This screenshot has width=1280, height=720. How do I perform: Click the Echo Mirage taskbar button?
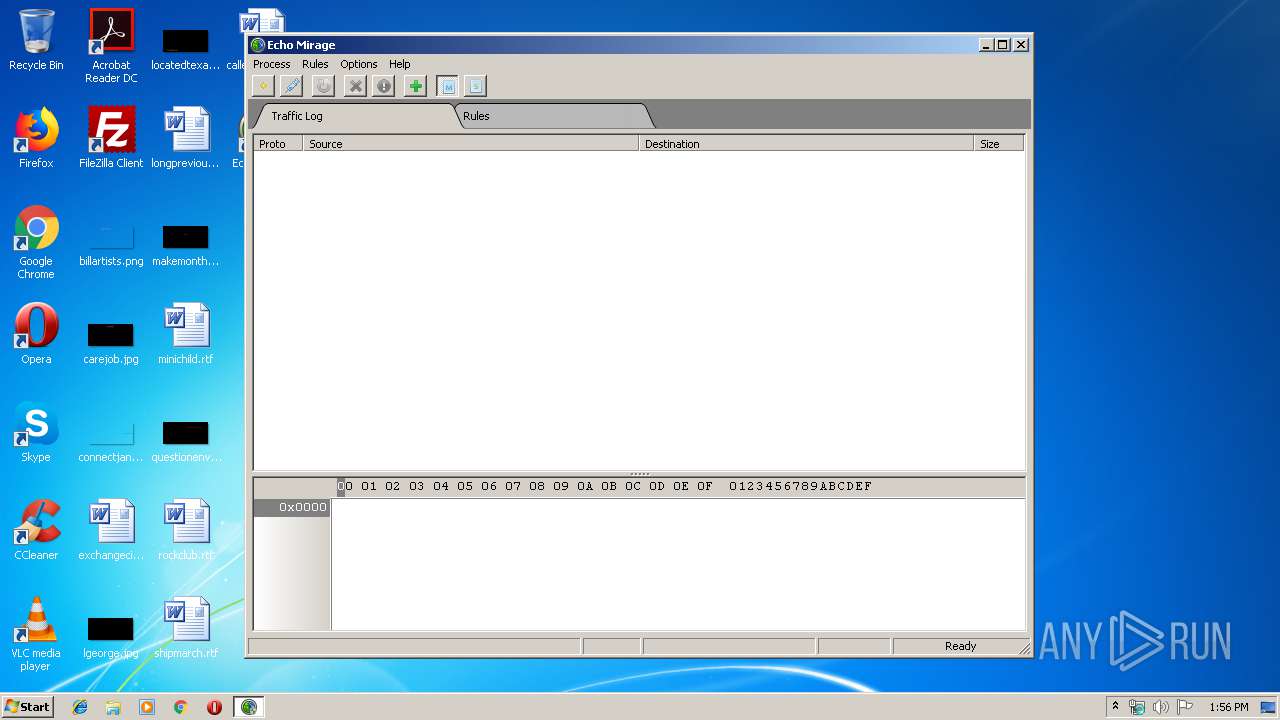coord(249,707)
